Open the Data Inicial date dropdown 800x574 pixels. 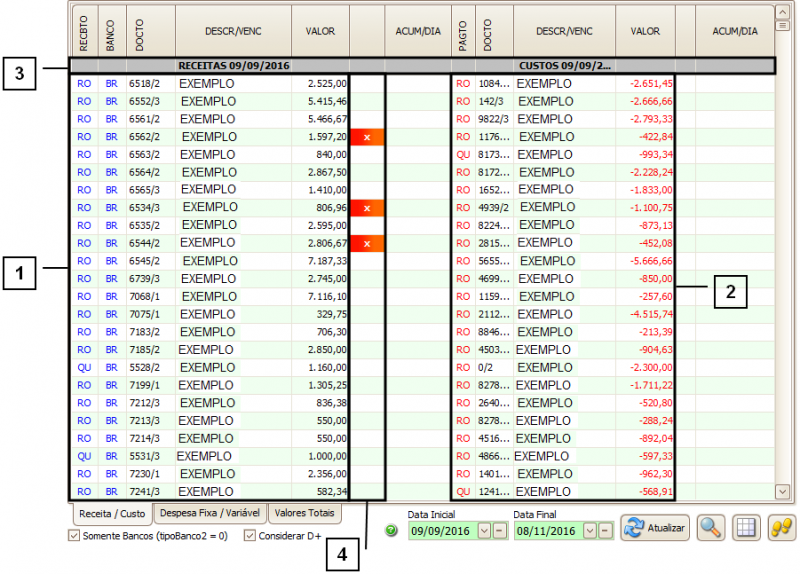pos(484,531)
